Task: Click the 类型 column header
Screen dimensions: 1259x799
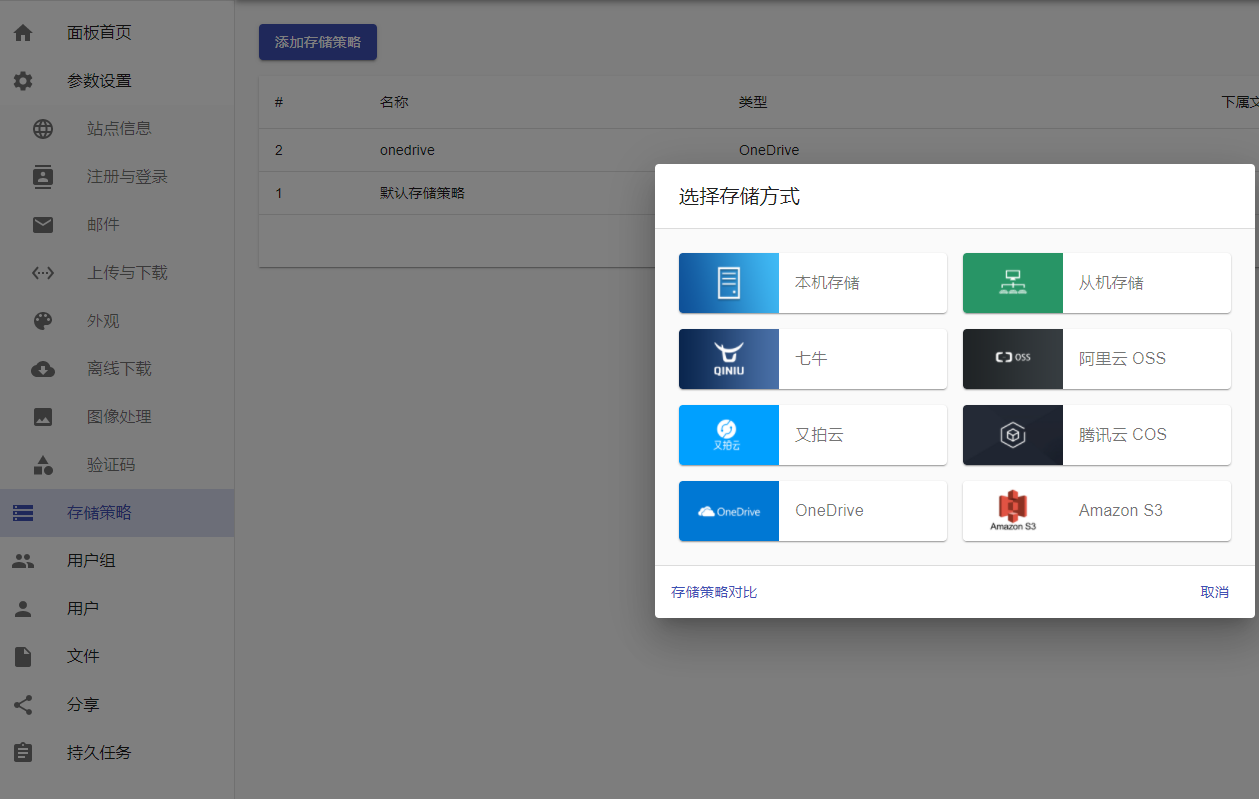Action: click(753, 102)
